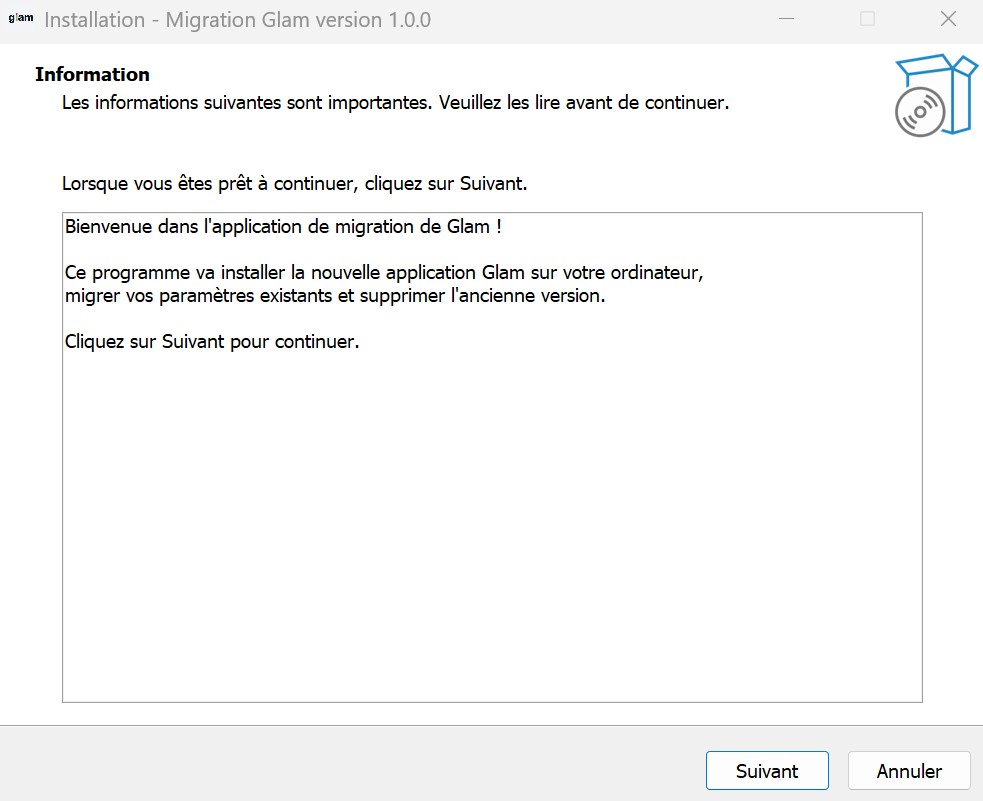Click the 'Lorsque vous êtes prêt à continuer' label
983x801 pixels.
coord(294,184)
